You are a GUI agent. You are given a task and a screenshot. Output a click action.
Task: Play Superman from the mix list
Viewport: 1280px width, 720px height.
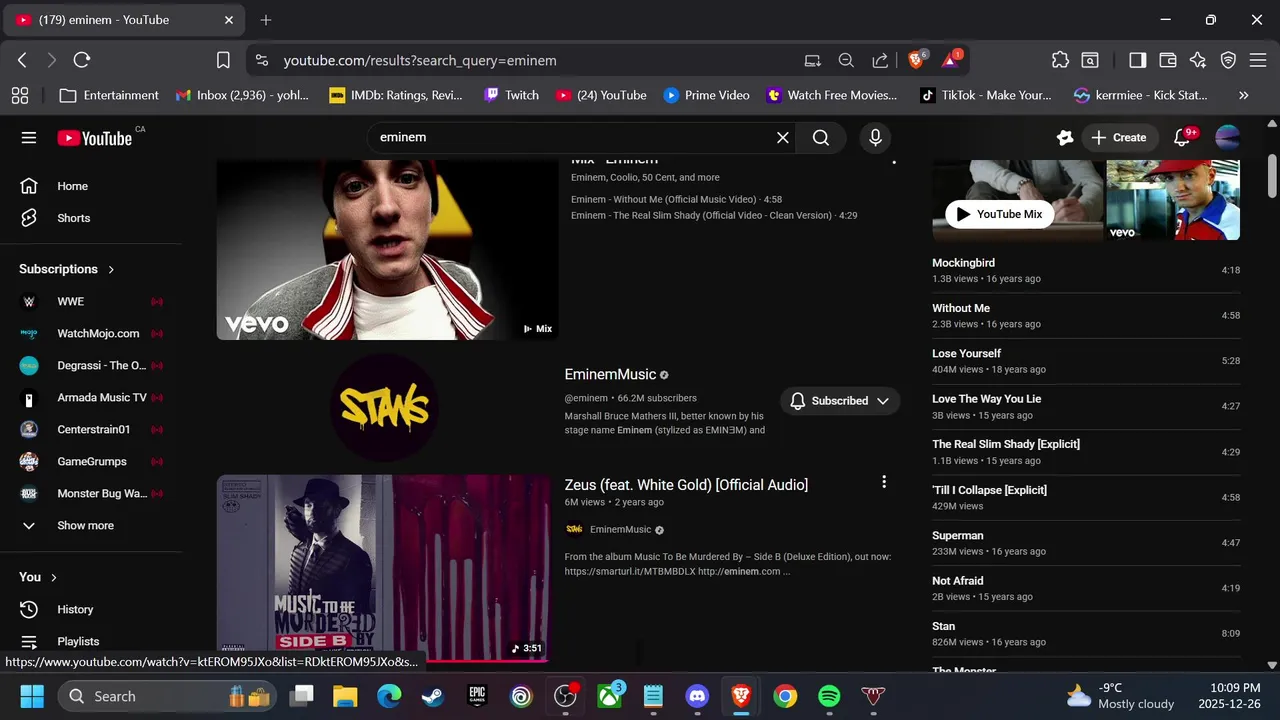click(x=1086, y=543)
